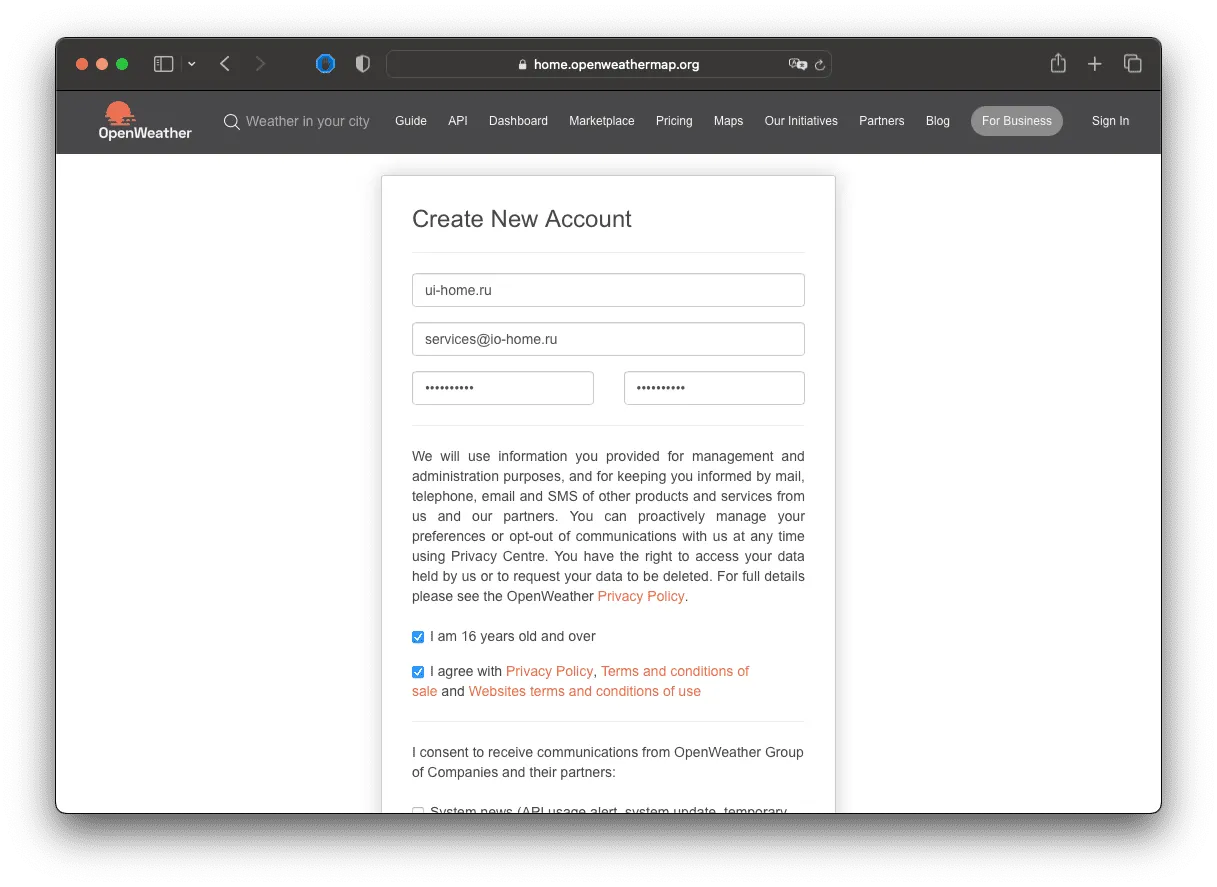Expand the sidebar dropdown chevron
This screenshot has width=1217, height=887.
(x=192, y=64)
